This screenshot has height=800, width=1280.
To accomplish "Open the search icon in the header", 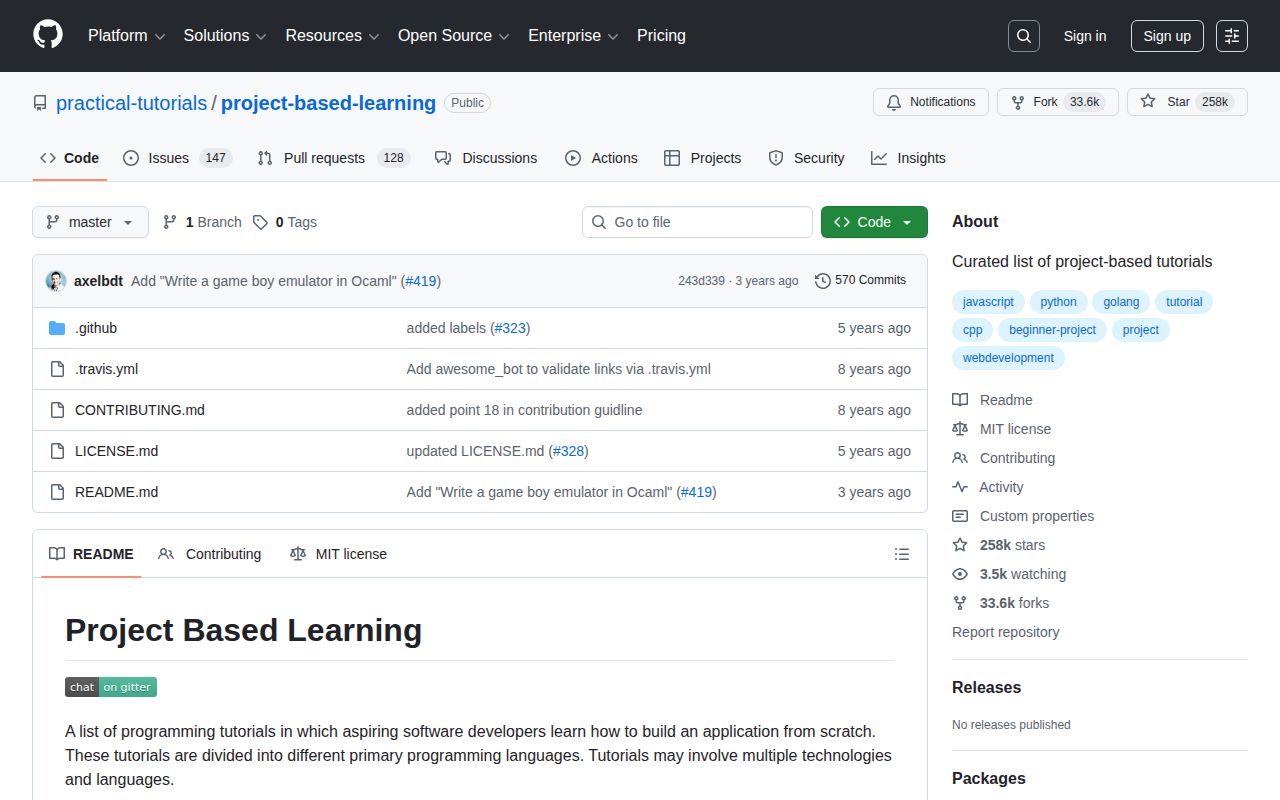I will click(x=1023, y=36).
